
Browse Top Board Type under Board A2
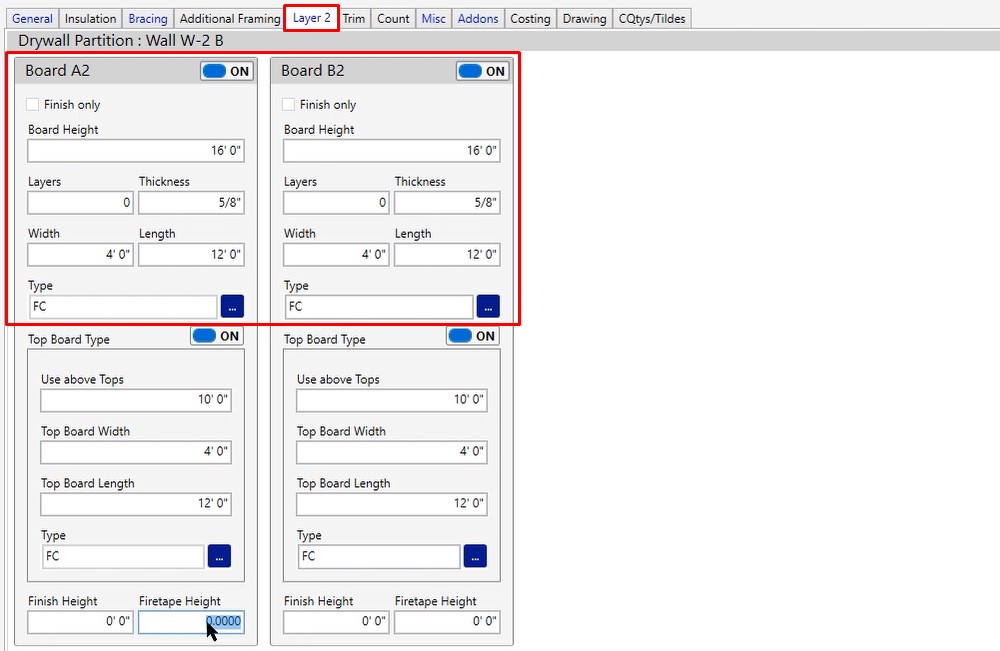(219, 556)
